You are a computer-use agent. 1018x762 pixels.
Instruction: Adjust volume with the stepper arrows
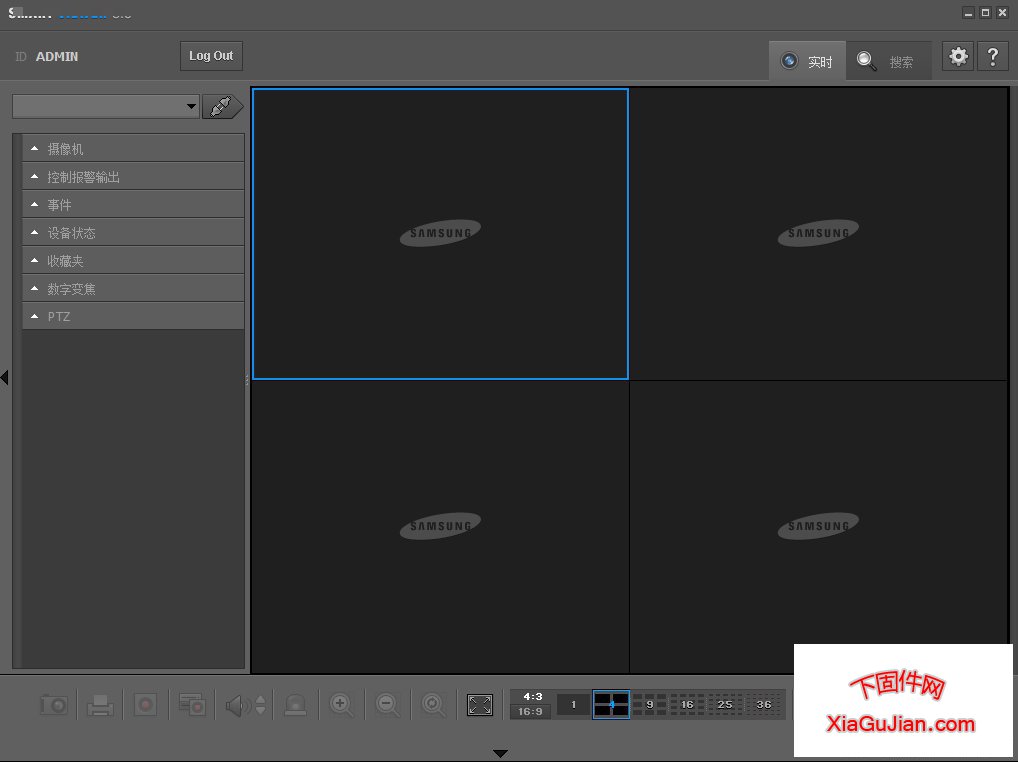pos(260,706)
